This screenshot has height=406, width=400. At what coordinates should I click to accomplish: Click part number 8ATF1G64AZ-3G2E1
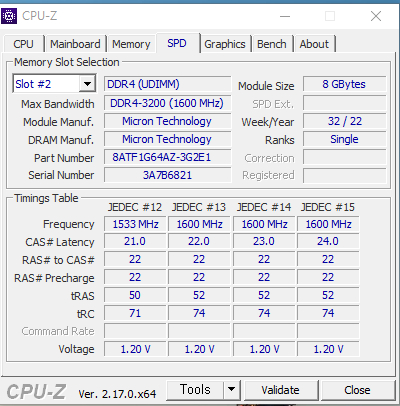[167, 157]
